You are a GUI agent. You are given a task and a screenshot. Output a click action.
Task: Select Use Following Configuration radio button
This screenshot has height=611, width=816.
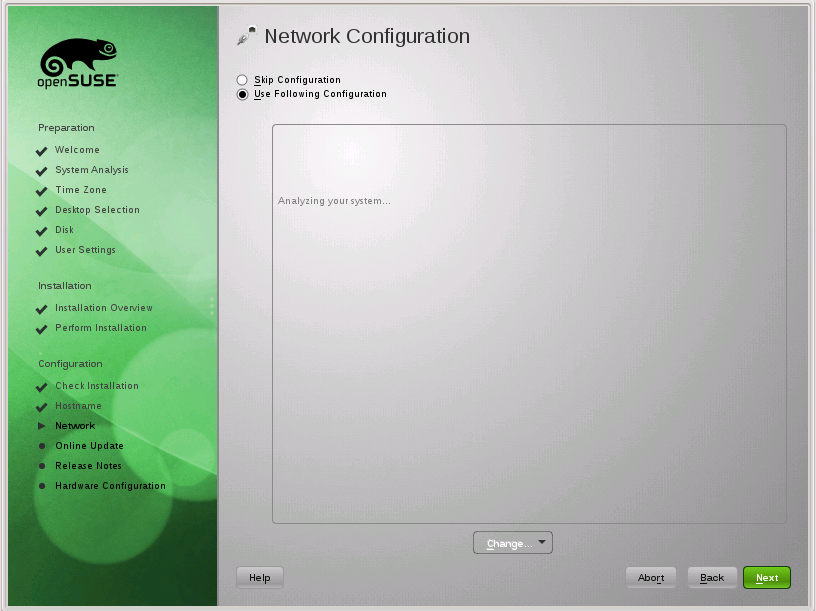pos(242,94)
